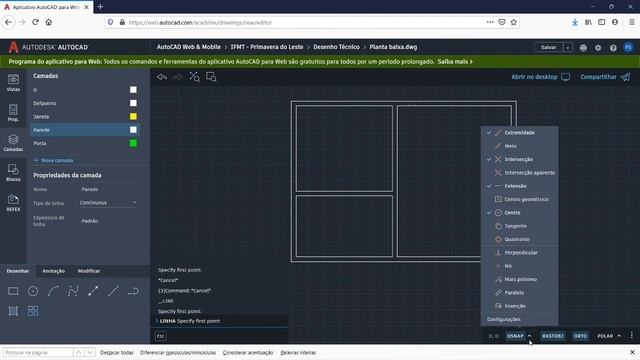Toggle Perpendicular object snap
This screenshot has height=360, width=640.
tap(519, 253)
